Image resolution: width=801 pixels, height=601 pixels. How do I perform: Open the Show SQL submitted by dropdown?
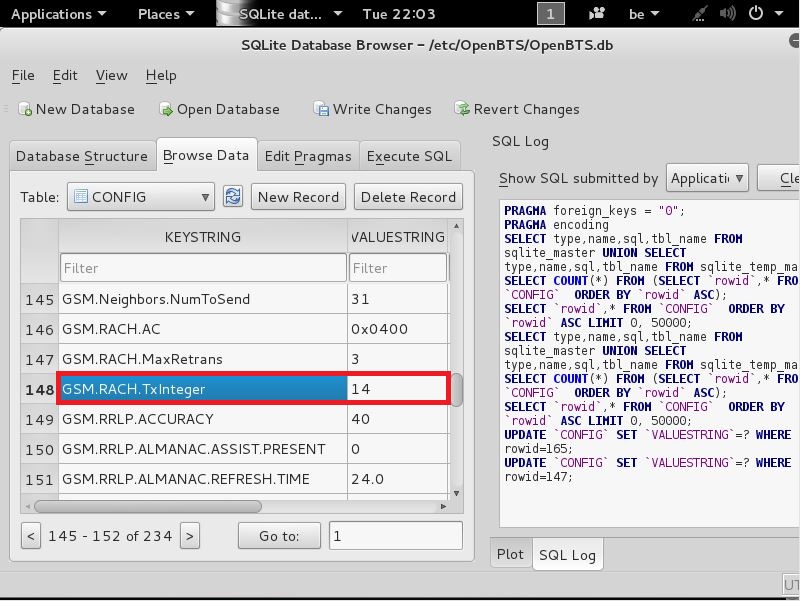tap(707, 178)
